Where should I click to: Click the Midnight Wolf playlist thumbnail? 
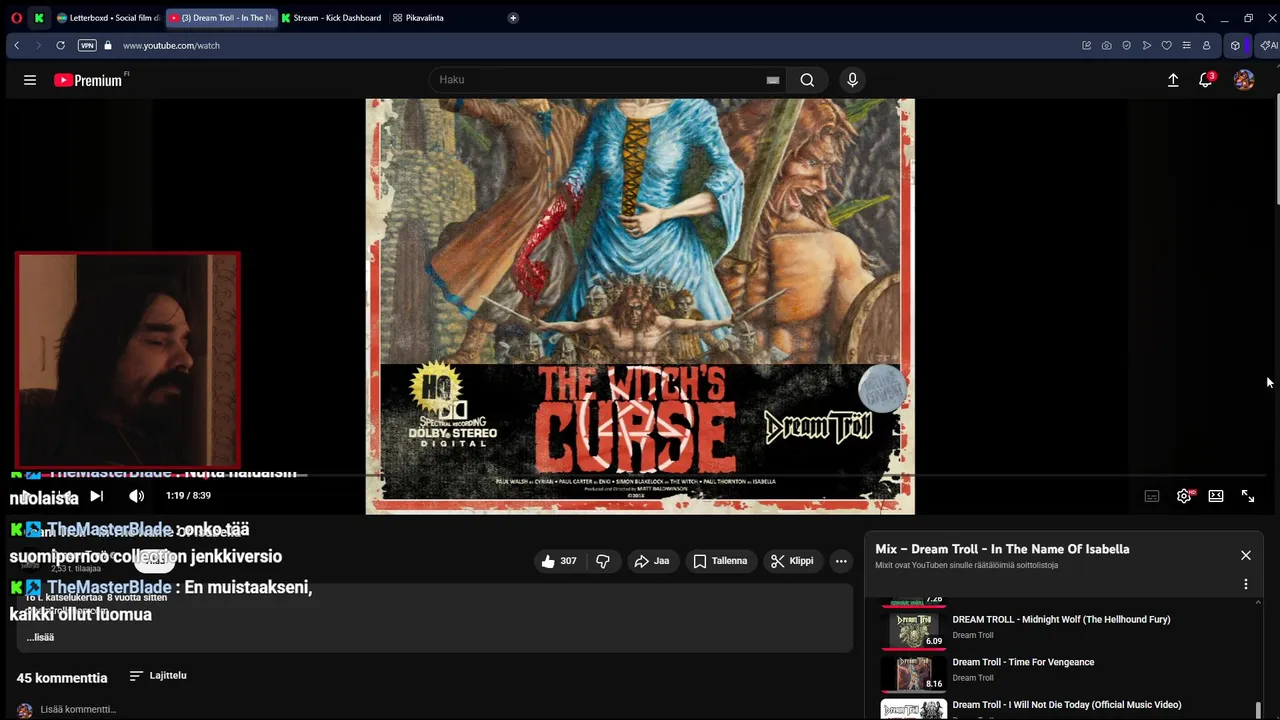913,630
